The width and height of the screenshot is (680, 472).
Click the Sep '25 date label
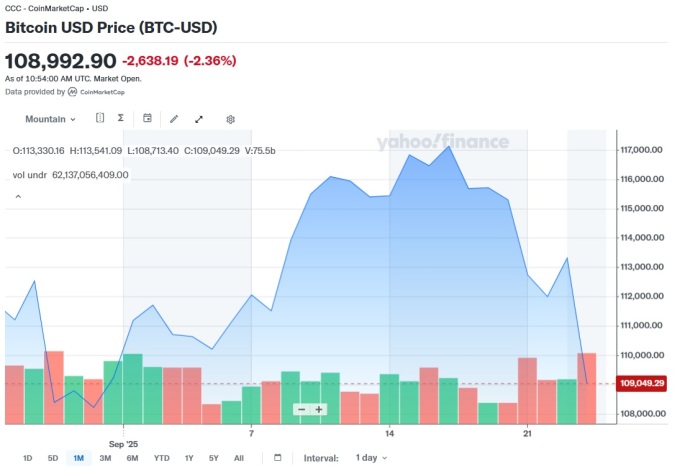coord(123,444)
